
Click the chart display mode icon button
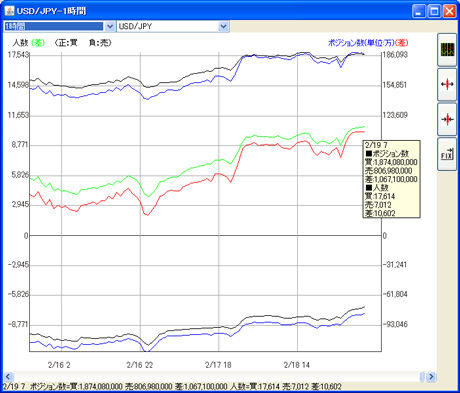click(447, 50)
